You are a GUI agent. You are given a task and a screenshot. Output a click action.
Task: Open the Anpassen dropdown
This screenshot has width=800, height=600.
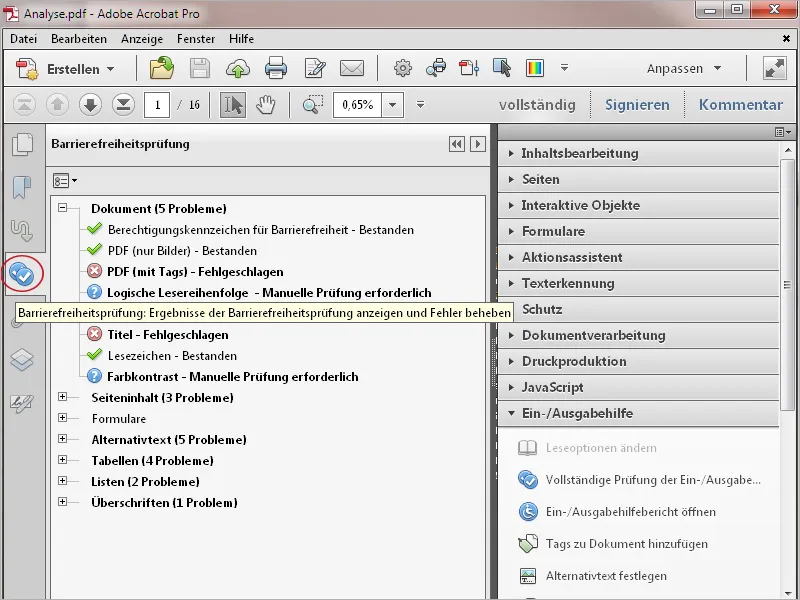click(x=684, y=68)
